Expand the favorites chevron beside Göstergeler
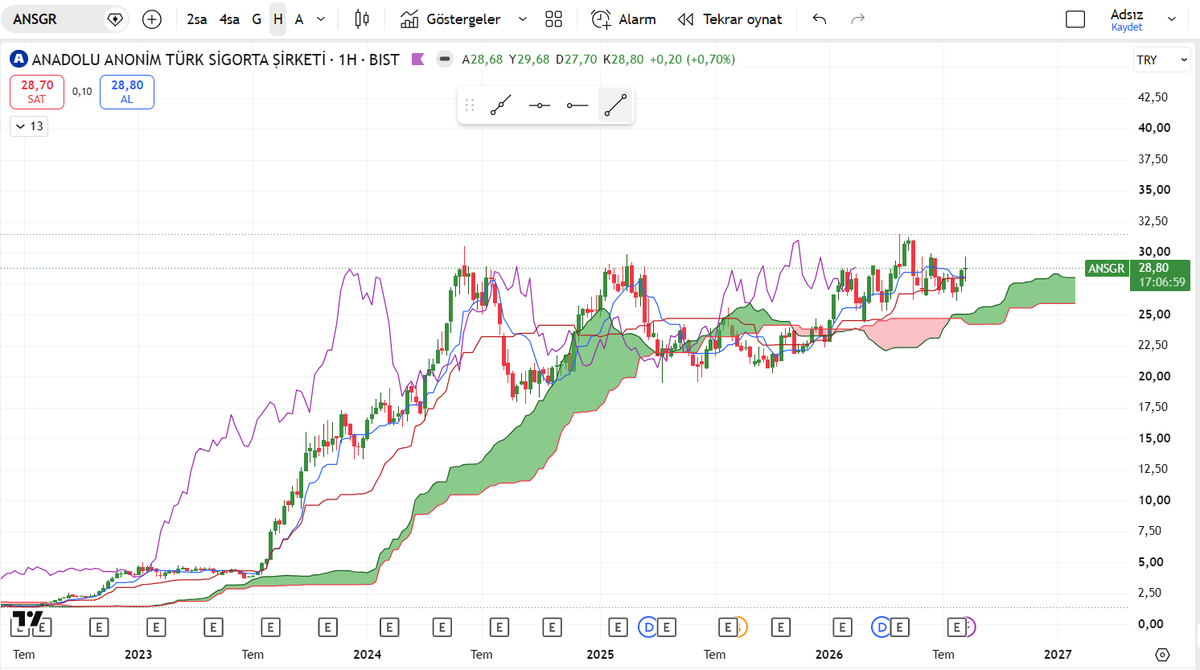 coord(522,19)
